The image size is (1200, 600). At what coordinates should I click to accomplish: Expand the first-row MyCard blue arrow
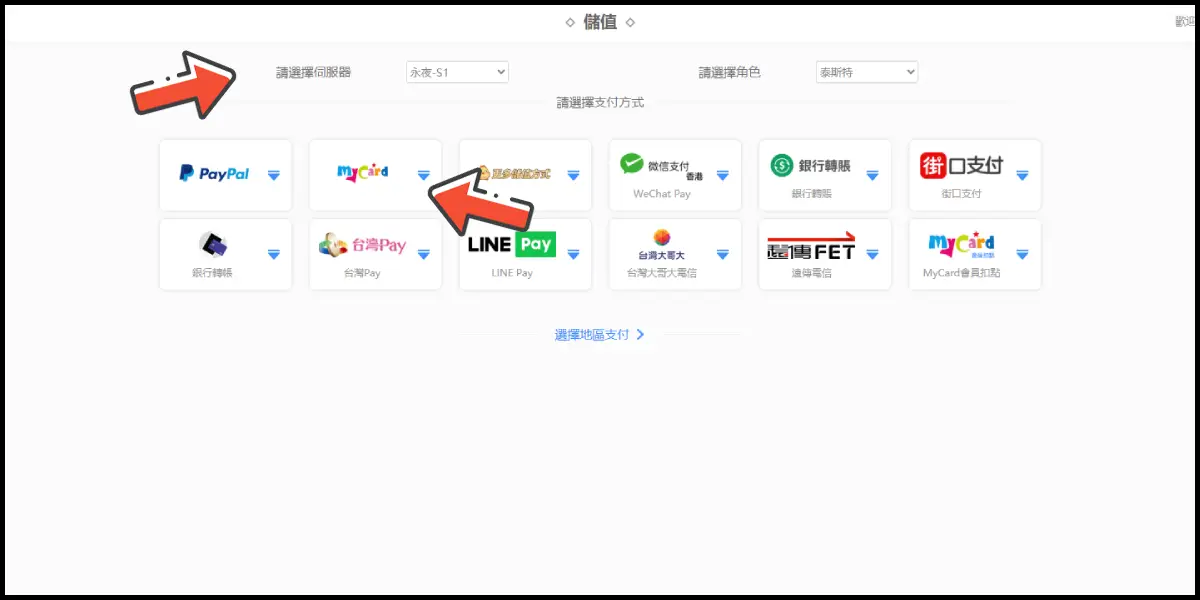423,175
